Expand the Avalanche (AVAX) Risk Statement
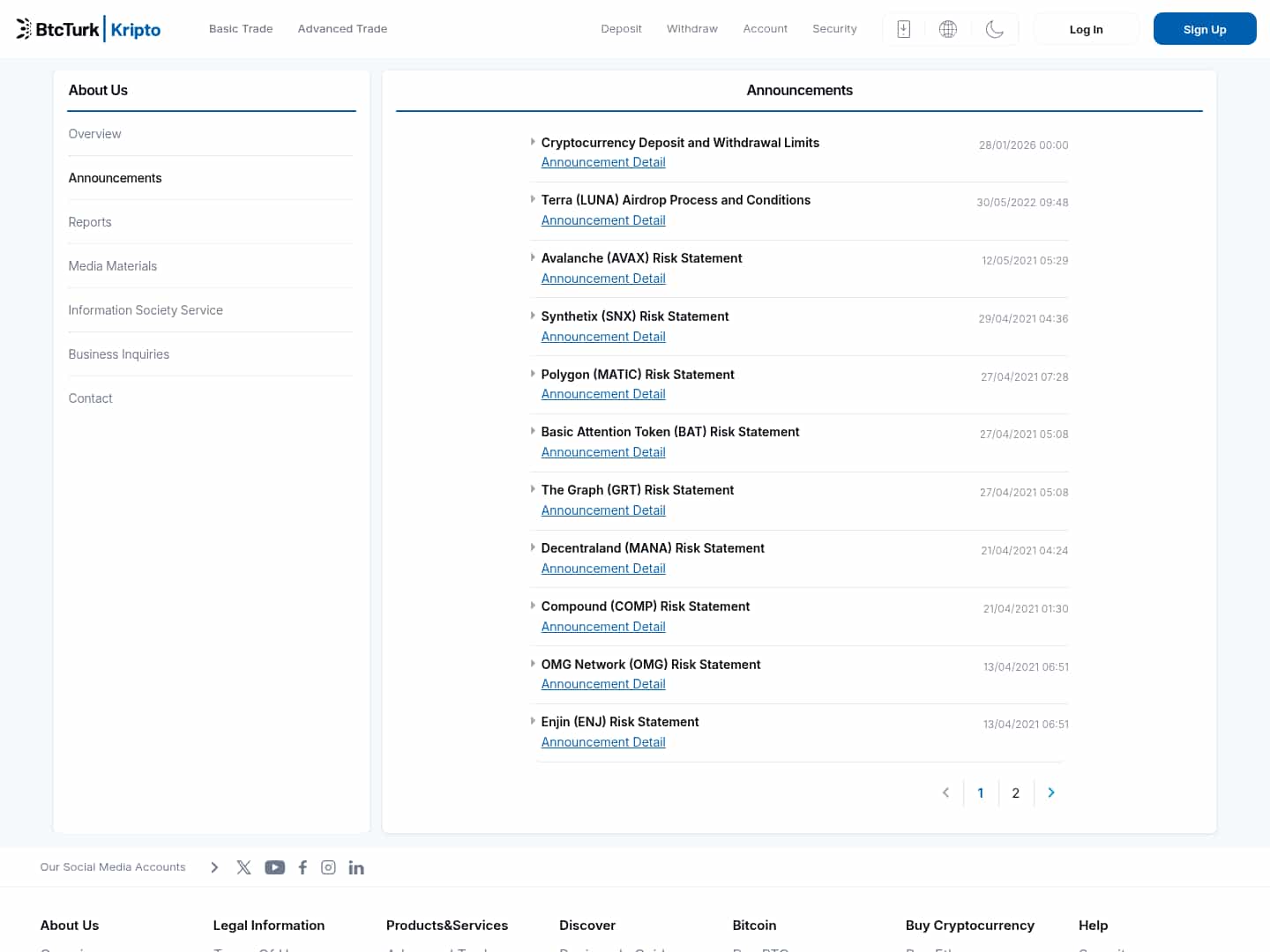 point(641,258)
